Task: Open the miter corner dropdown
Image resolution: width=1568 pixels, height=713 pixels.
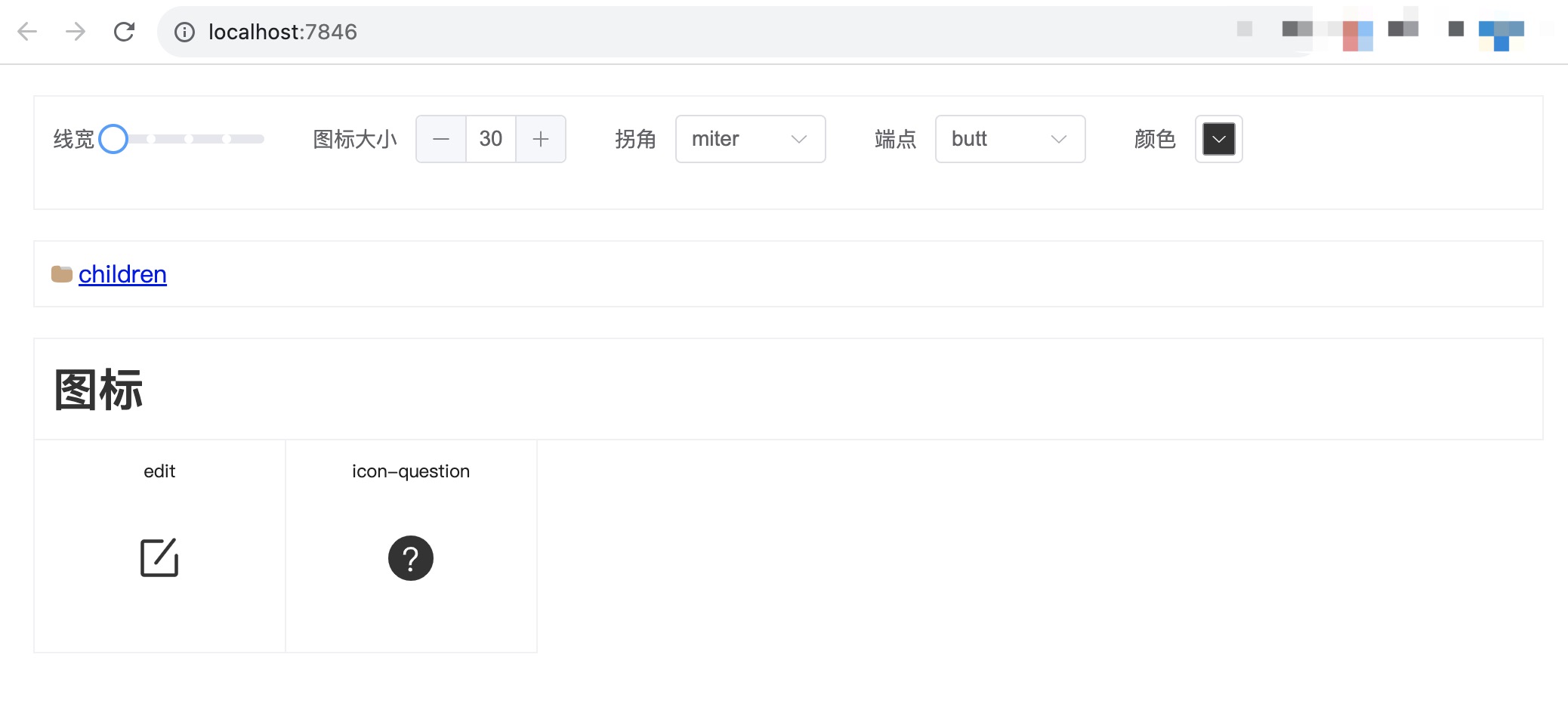Action: click(x=750, y=139)
